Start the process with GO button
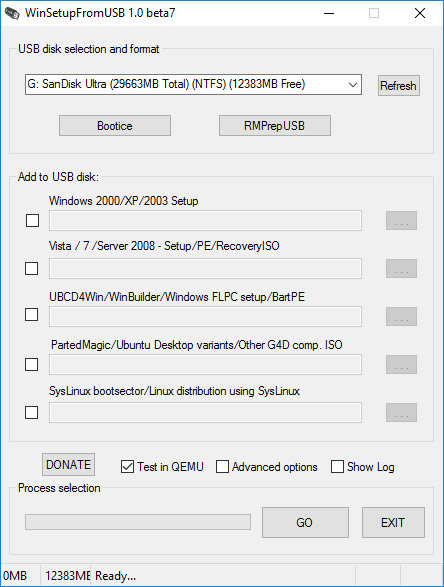444x587 pixels. 305,523
